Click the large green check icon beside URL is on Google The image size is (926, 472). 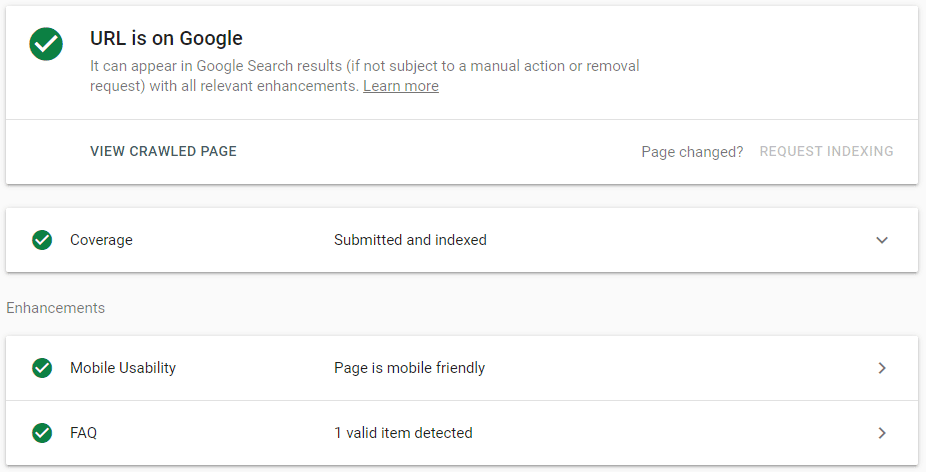point(46,44)
